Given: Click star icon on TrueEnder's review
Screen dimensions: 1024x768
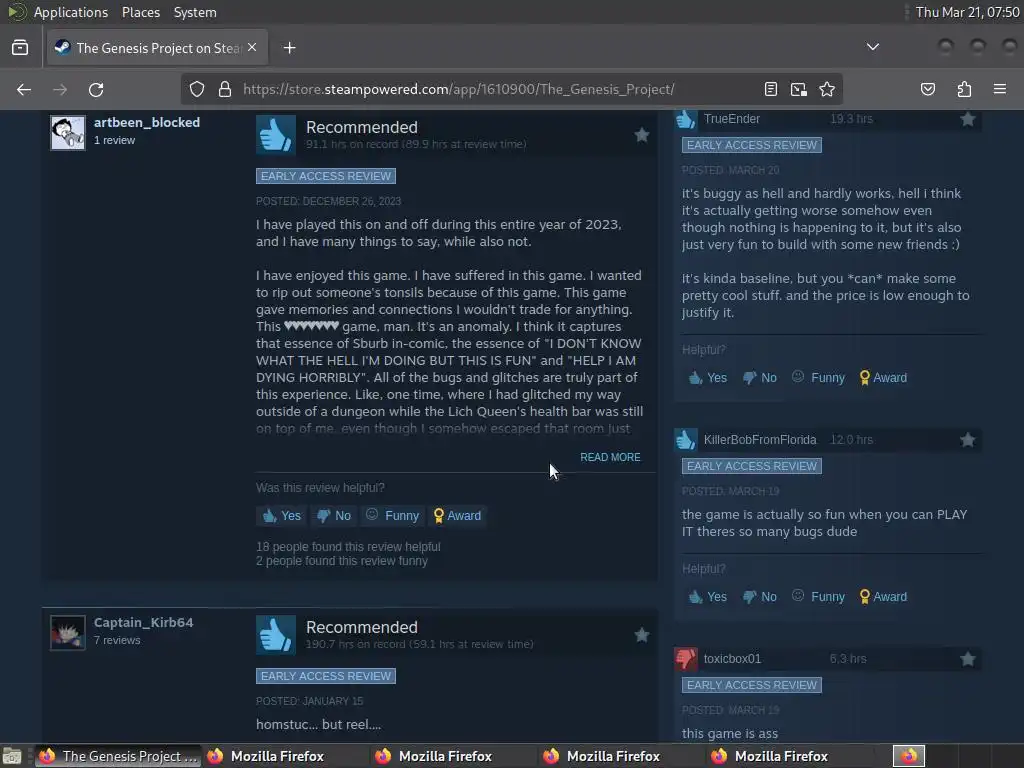Looking at the screenshot, I should pyautogui.click(x=967, y=119).
